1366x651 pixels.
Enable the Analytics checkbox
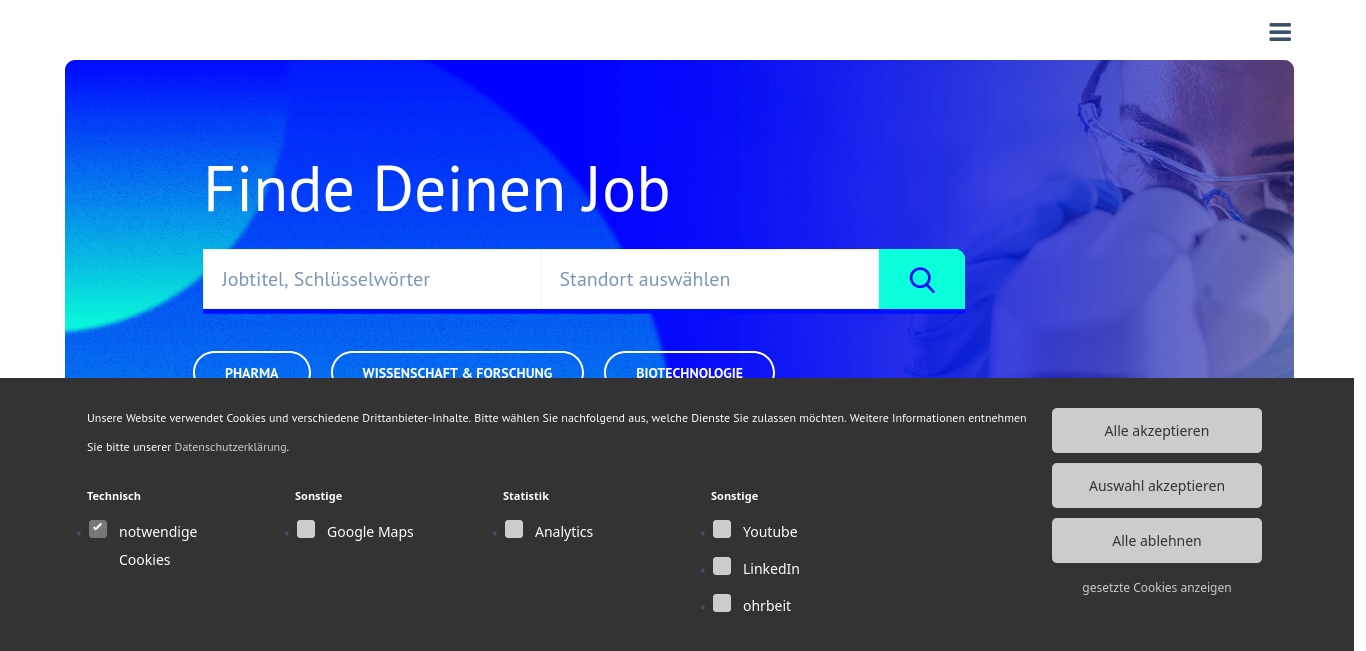tap(514, 529)
